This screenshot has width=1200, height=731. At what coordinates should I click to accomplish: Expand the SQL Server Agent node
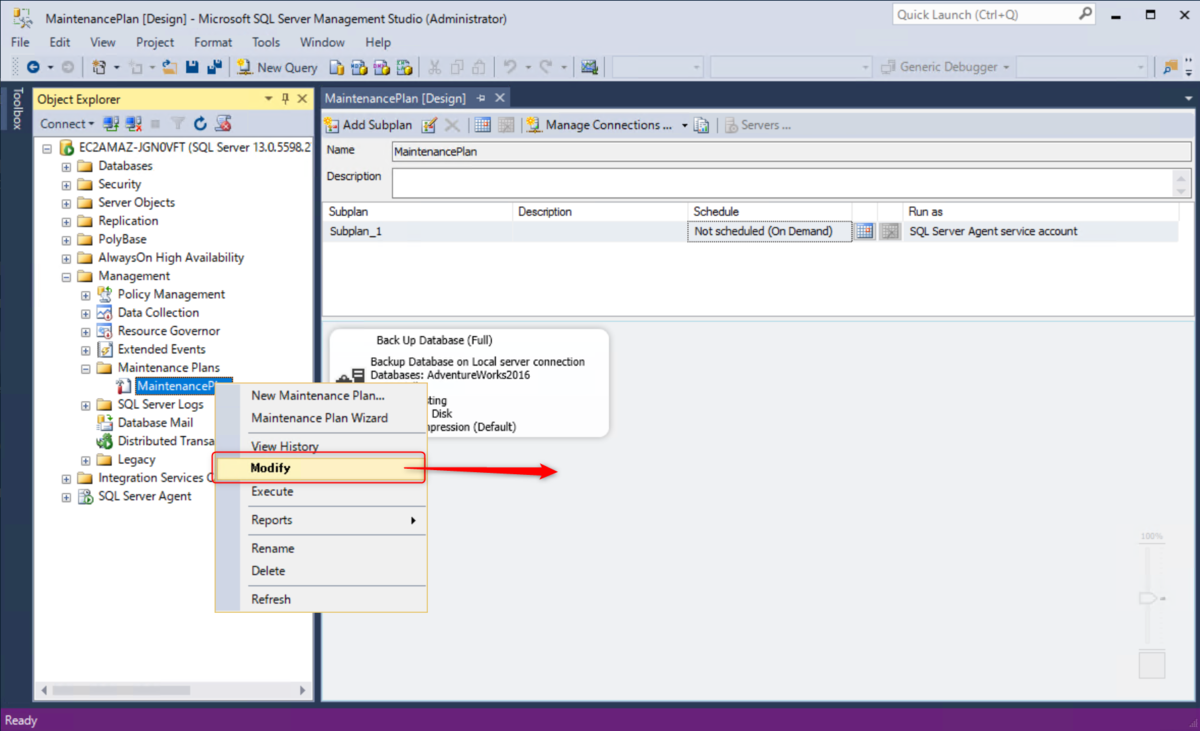67,496
